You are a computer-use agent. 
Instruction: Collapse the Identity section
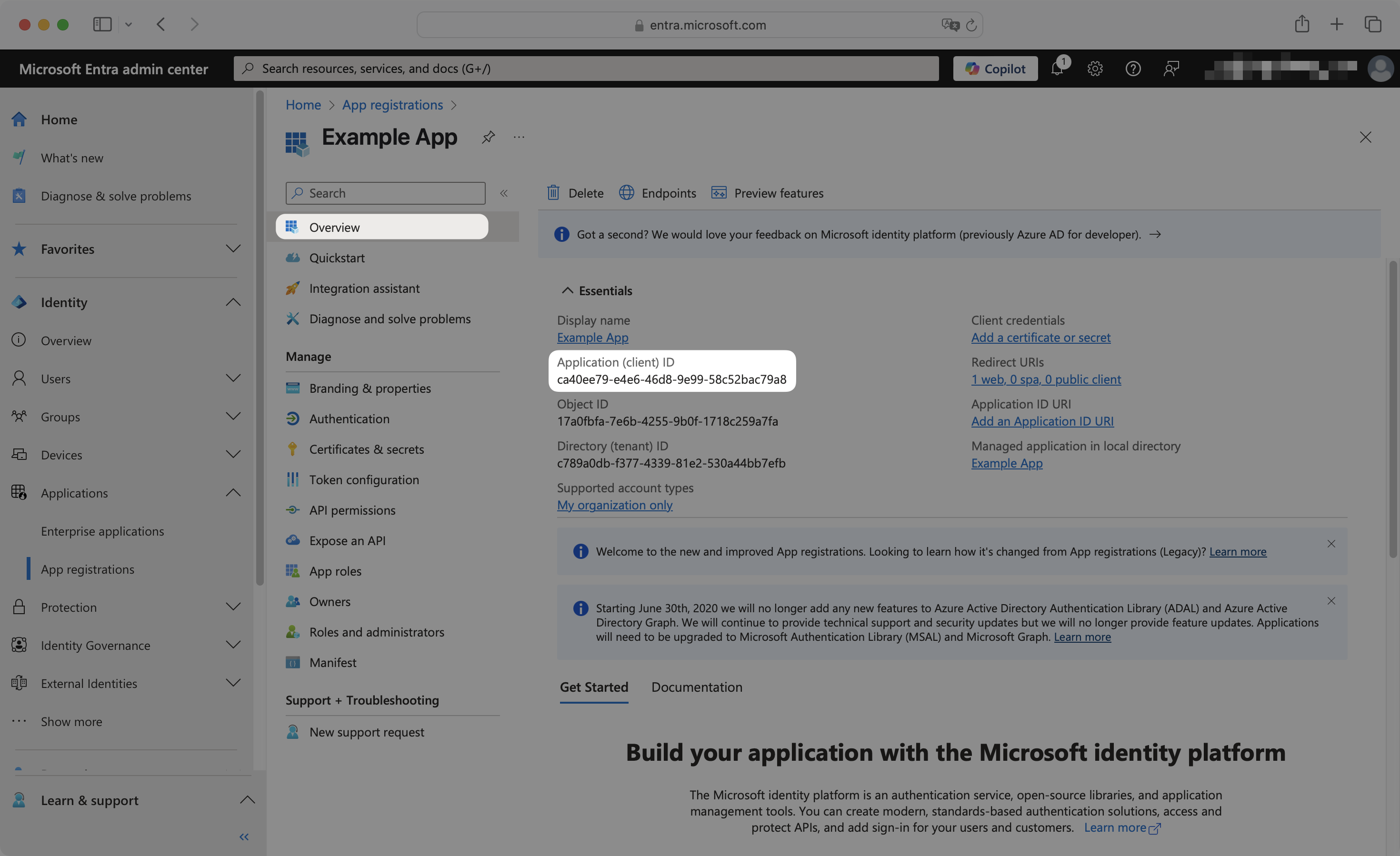click(233, 302)
